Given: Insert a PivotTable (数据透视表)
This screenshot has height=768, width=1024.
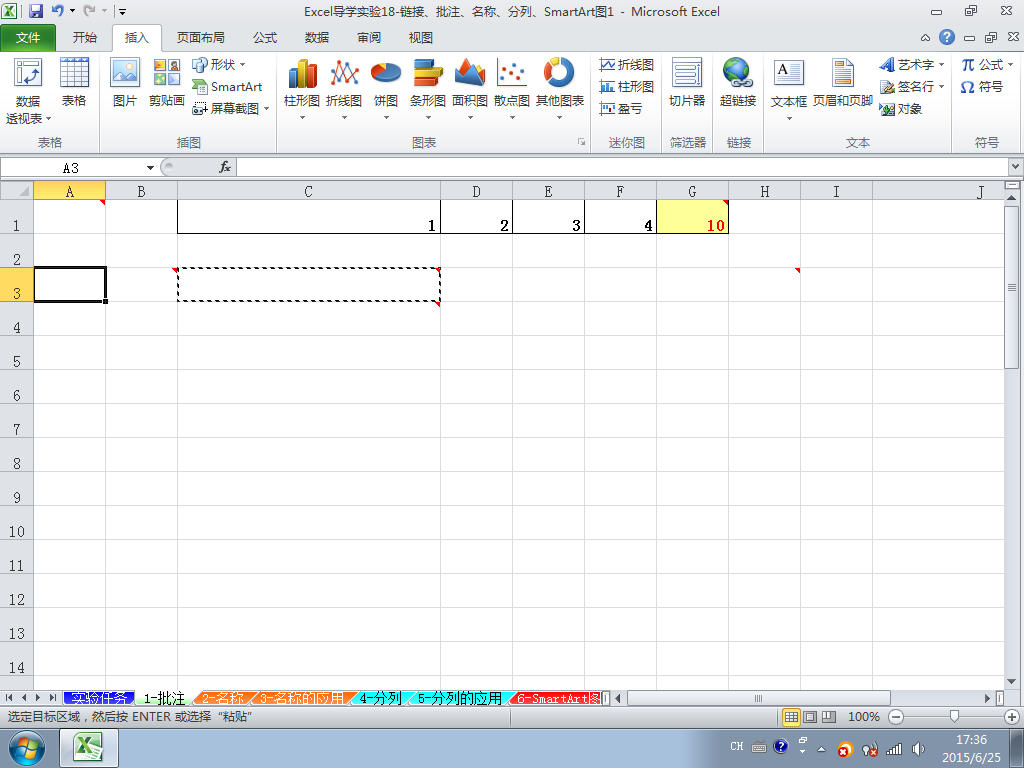Looking at the screenshot, I should click(28, 89).
